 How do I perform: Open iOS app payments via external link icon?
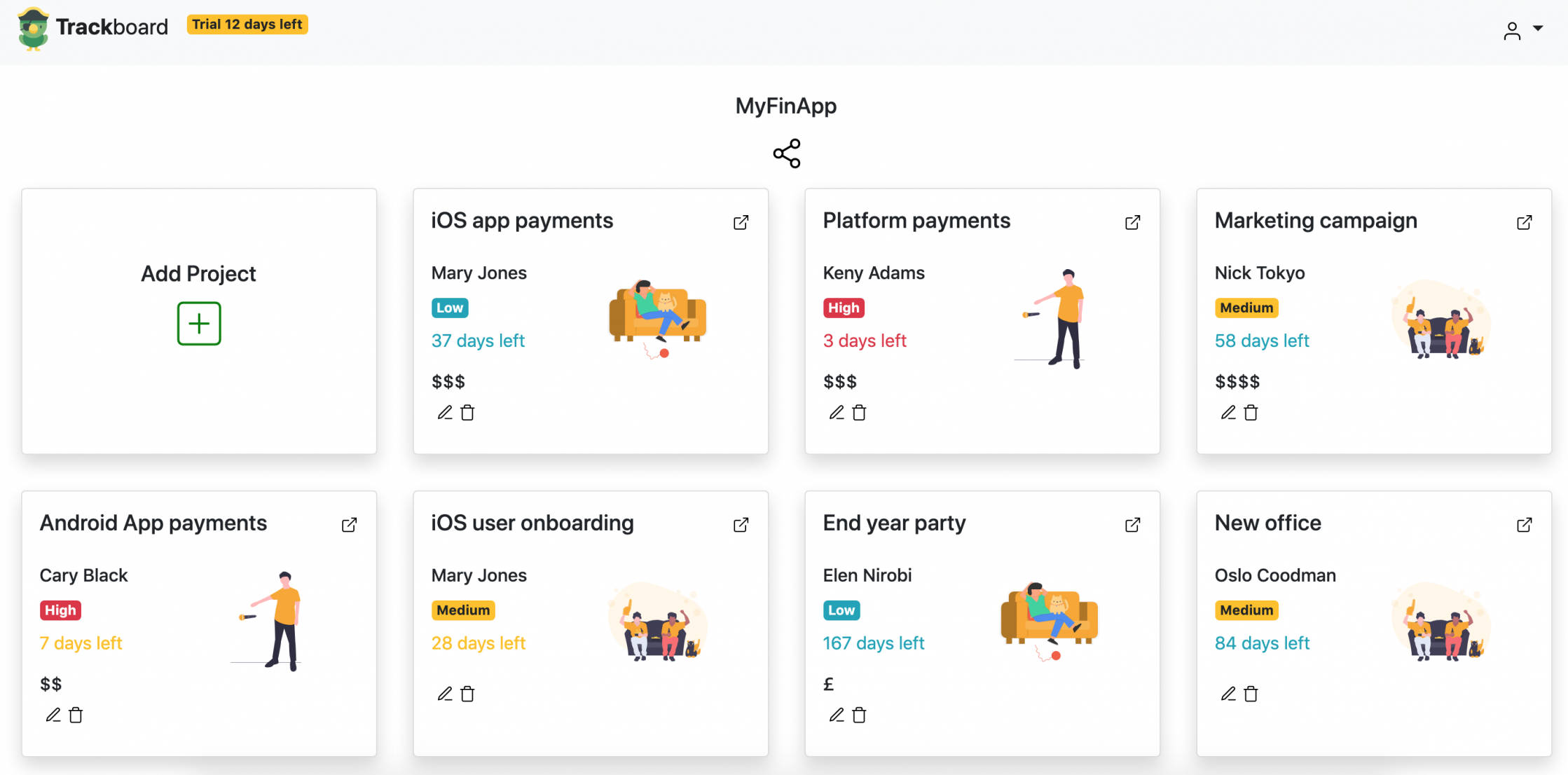pos(741,223)
